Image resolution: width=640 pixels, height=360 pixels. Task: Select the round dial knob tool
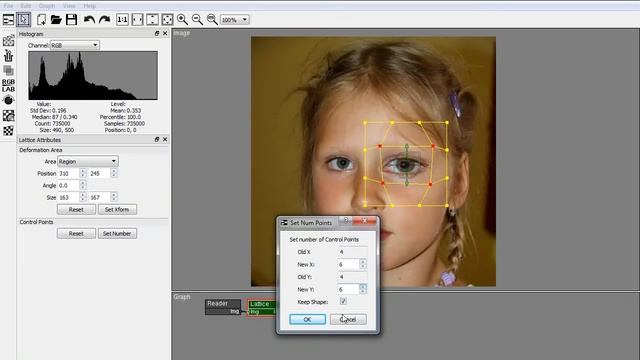pyautogui.click(x=8, y=100)
